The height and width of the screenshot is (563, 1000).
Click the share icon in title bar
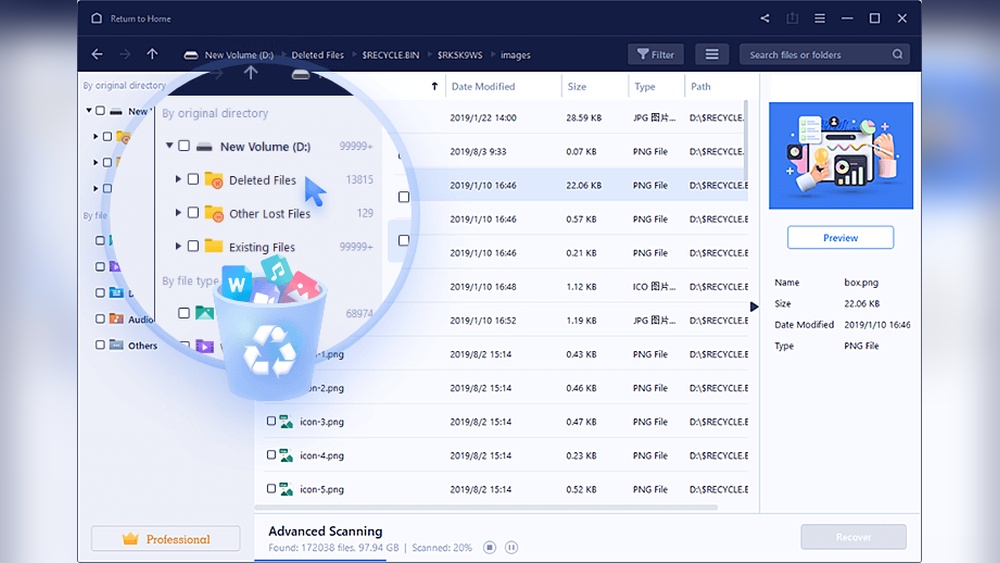[765, 18]
